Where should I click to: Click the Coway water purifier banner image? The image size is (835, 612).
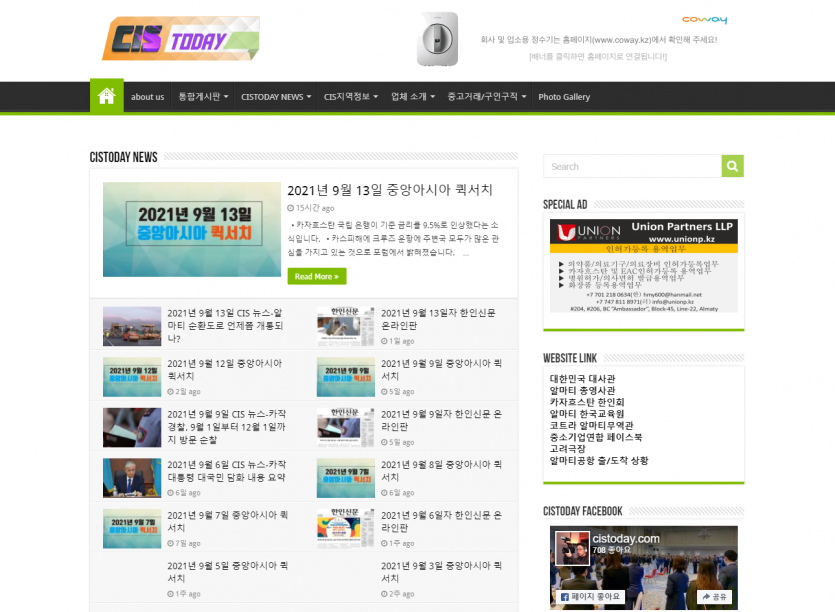click(437, 39)
